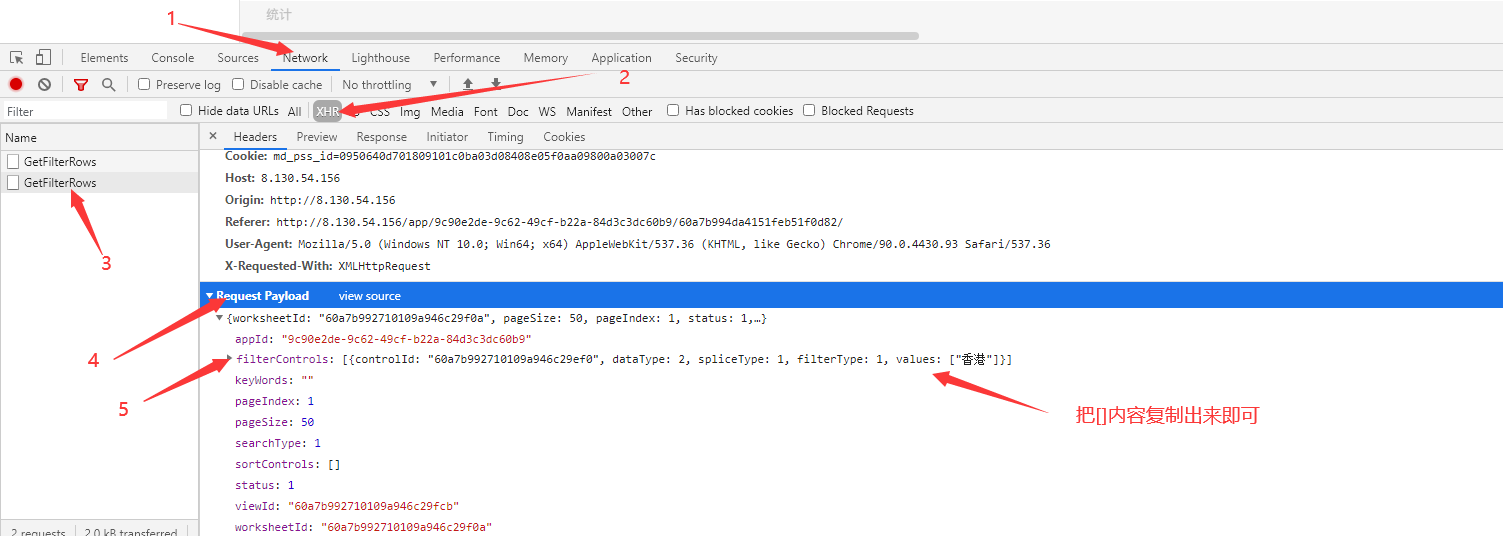Collapse the Request Payload section triangle
The image size is (1503, 536).
click(x=209, y=296)
